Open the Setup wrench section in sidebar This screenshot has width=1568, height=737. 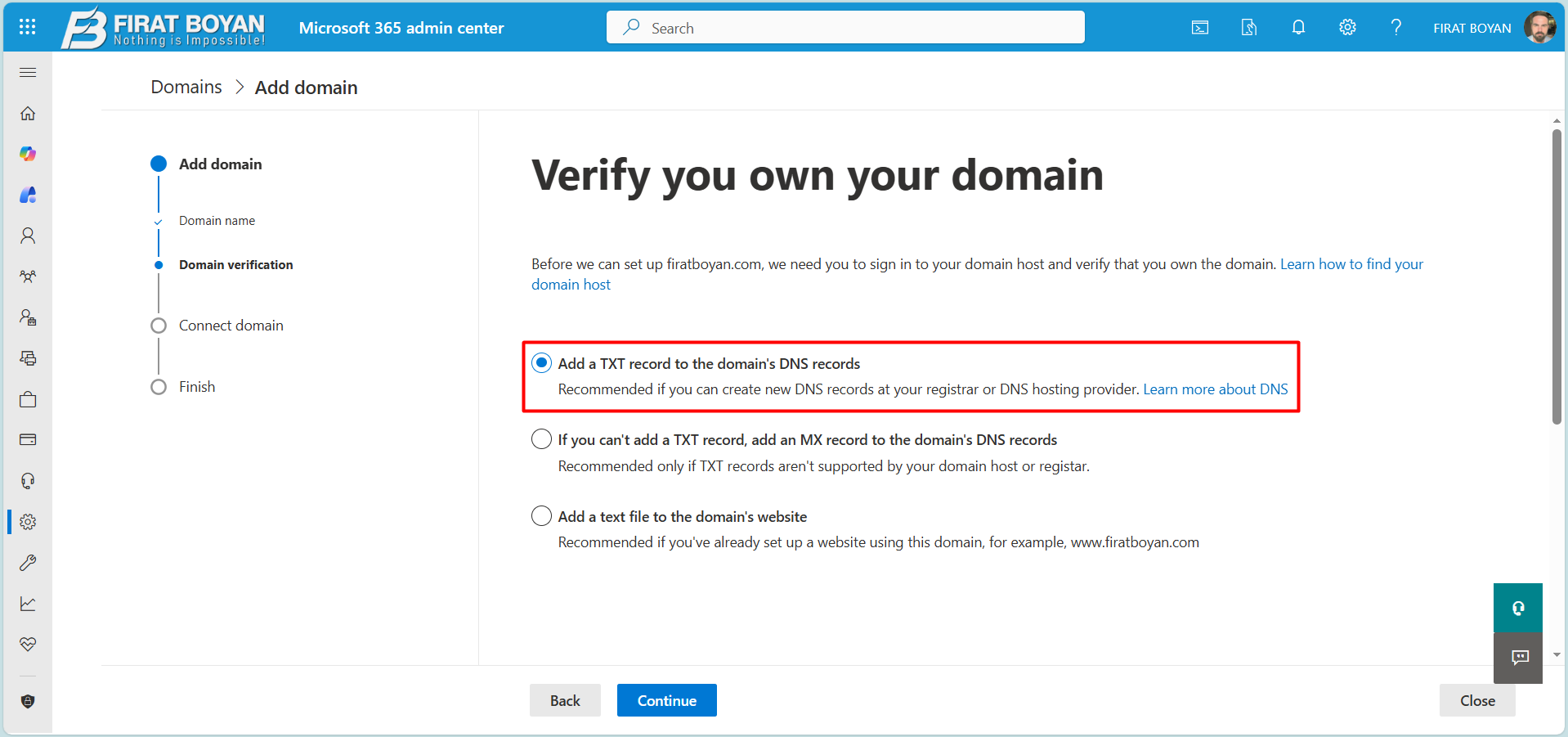click(x=27, y=563)
